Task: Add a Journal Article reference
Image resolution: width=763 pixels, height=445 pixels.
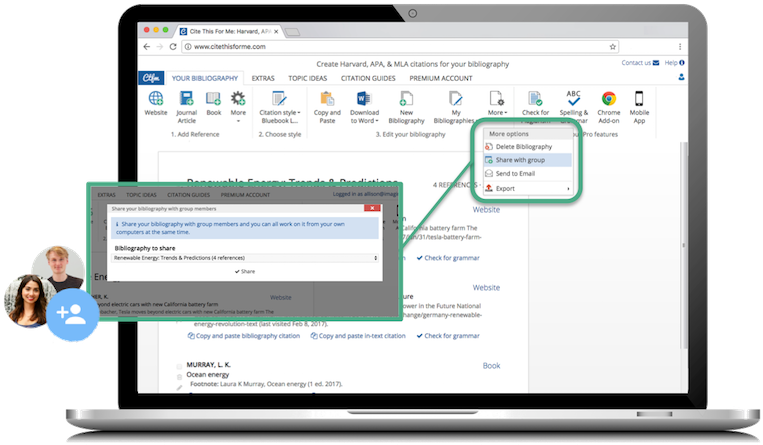Action: click(x=186, y=107)
